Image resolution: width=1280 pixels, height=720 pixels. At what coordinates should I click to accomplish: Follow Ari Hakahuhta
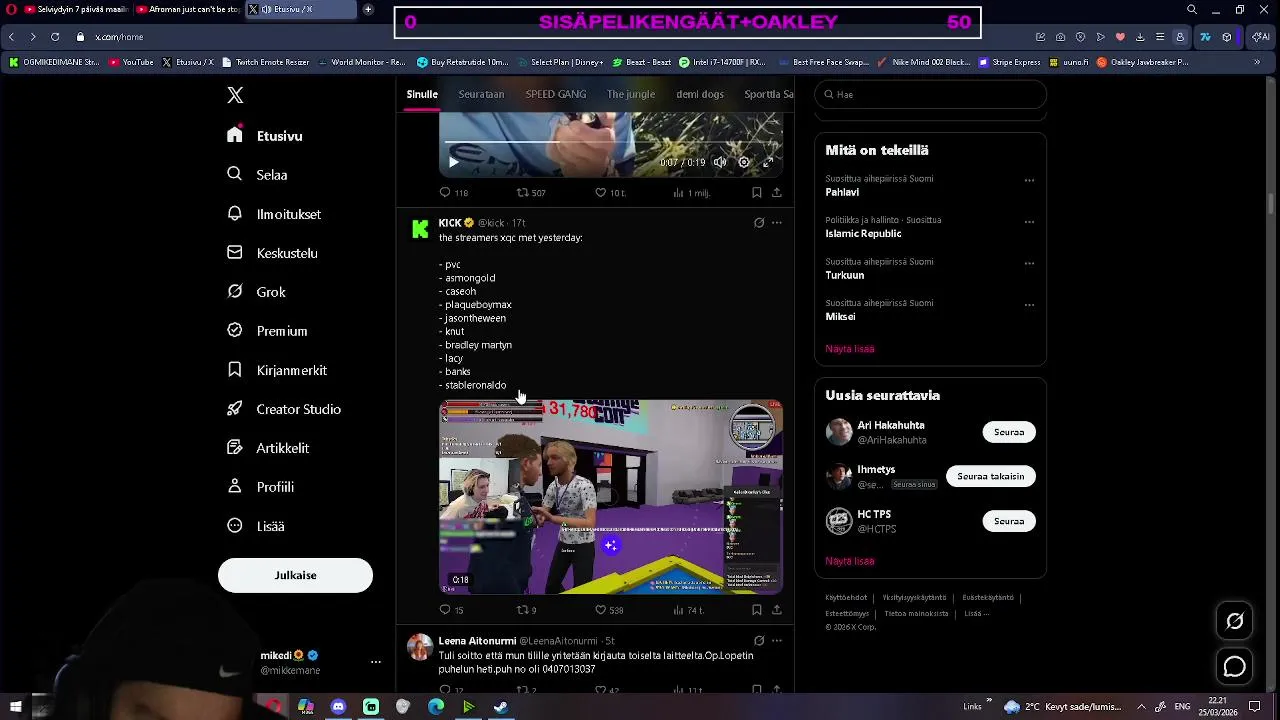1009,432
